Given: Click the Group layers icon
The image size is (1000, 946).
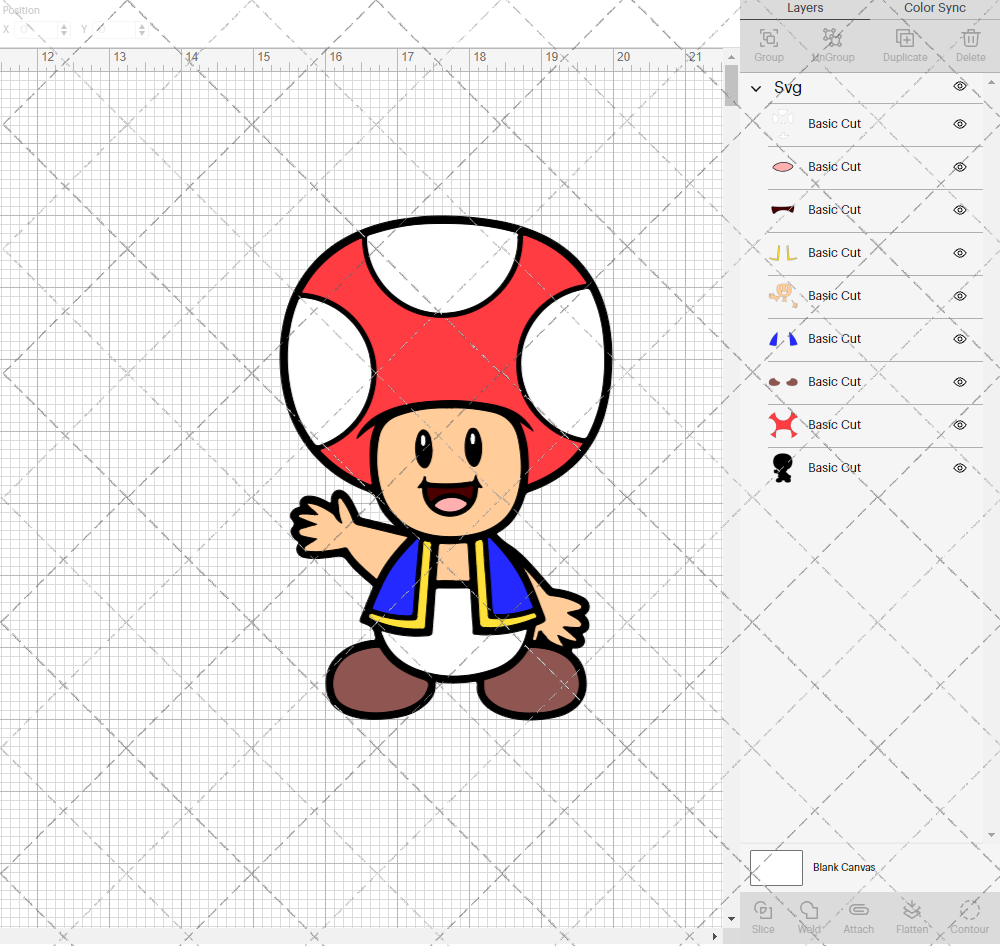Looking at the screenshot, I should 768,38.
